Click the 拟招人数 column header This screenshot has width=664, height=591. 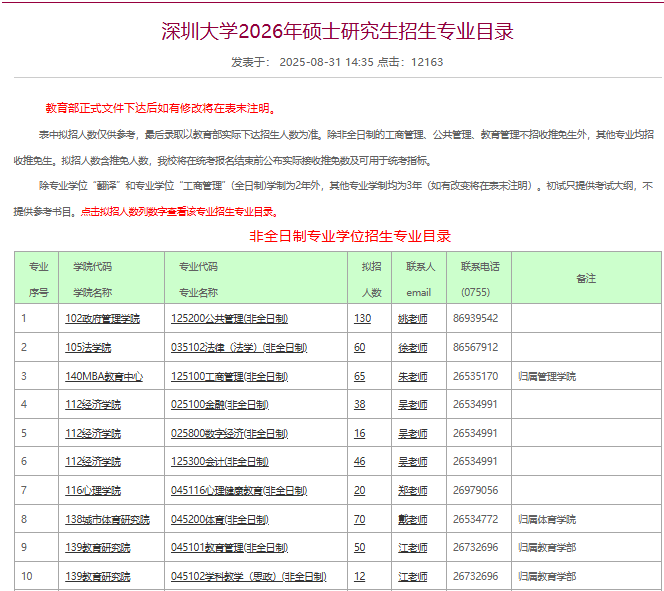pyautogui.click(x=371, y=279)
